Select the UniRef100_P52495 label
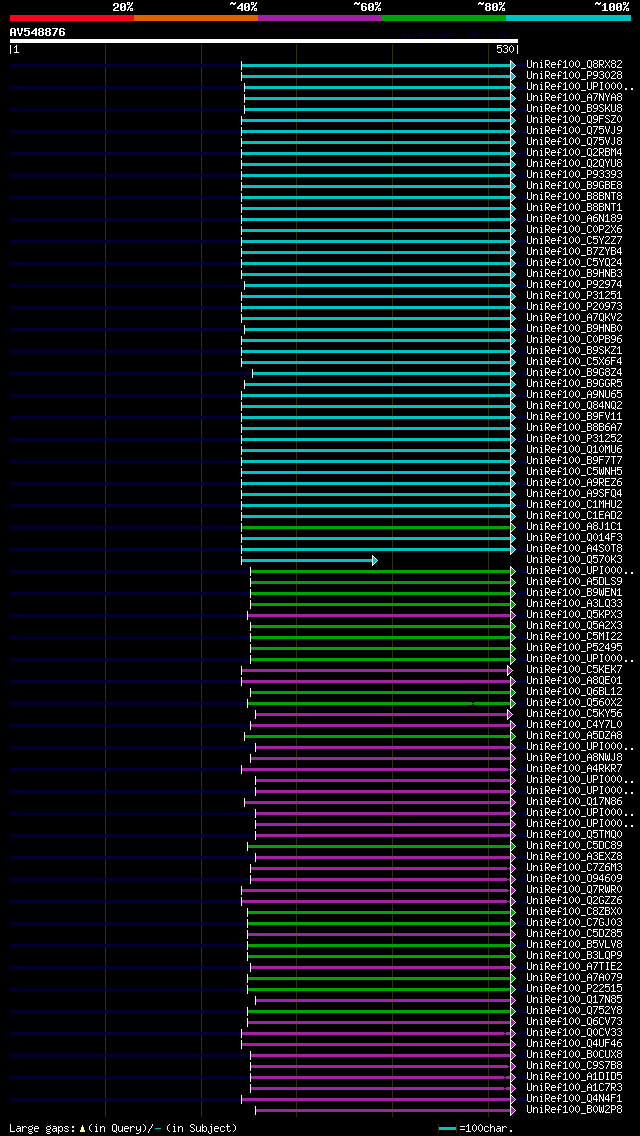The image size is (640, 1136). click(x=574, y=648)
